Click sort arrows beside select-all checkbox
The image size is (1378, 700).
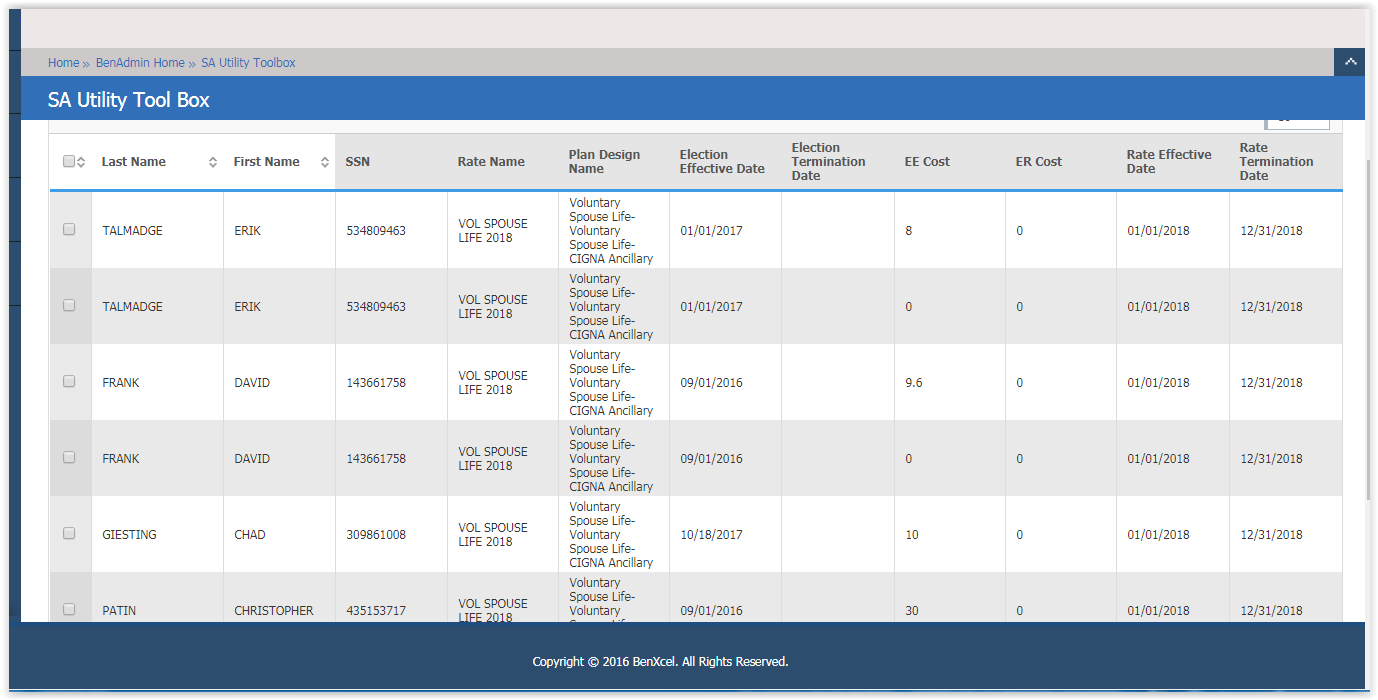click(81, 162)
